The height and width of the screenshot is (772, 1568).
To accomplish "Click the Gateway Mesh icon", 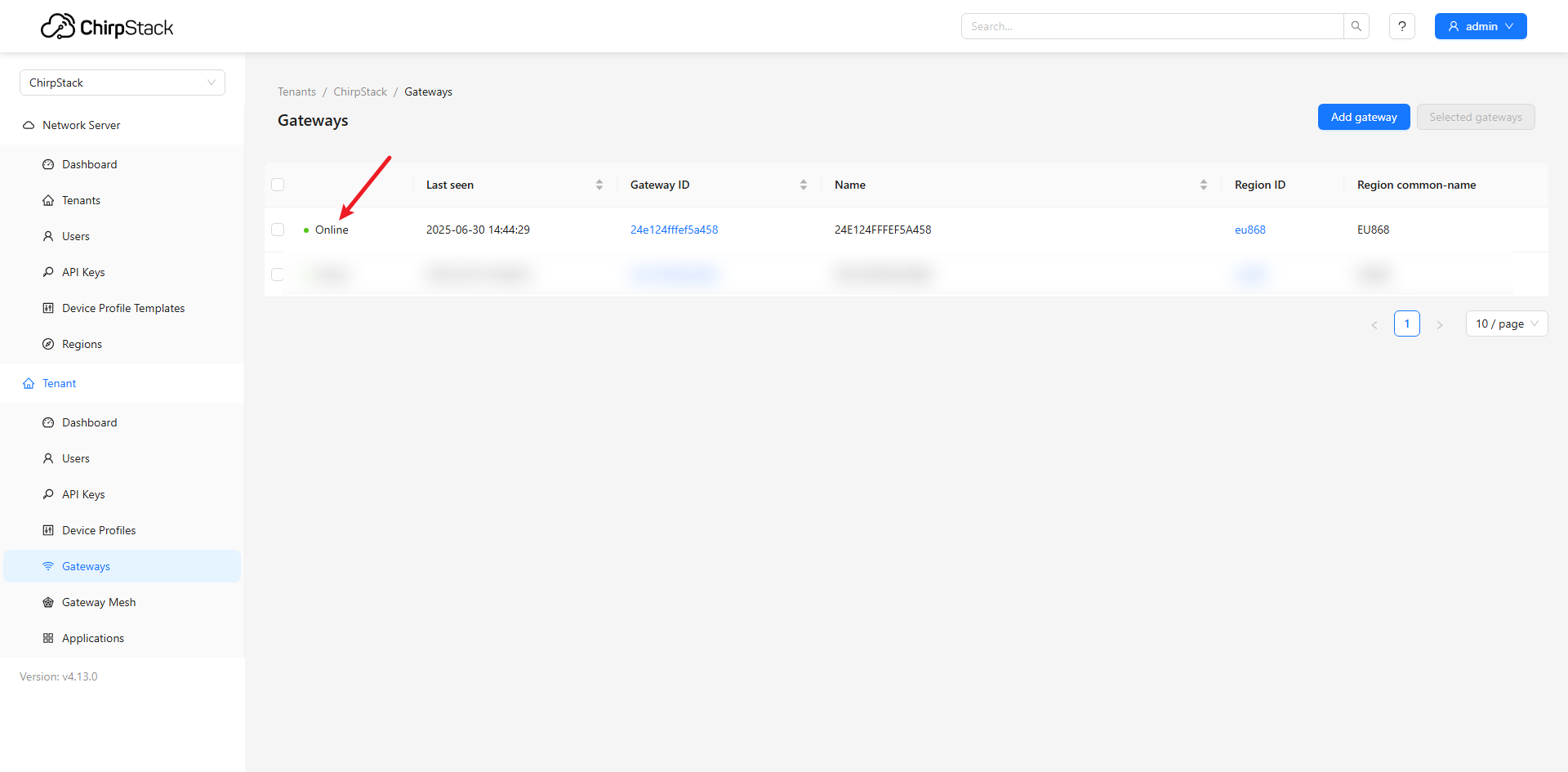I will (x=48, y=602).
